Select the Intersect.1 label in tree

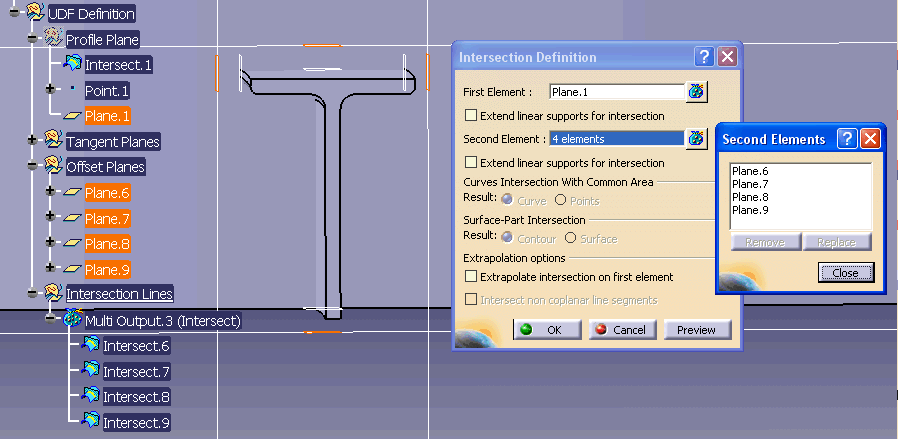click(119, 65)
